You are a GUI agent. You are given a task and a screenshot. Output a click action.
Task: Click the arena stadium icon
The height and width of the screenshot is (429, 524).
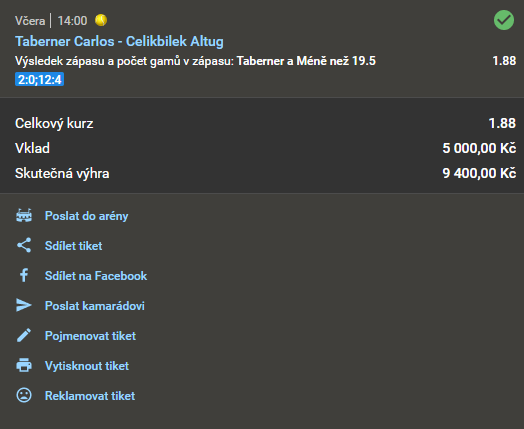[24, 216]
